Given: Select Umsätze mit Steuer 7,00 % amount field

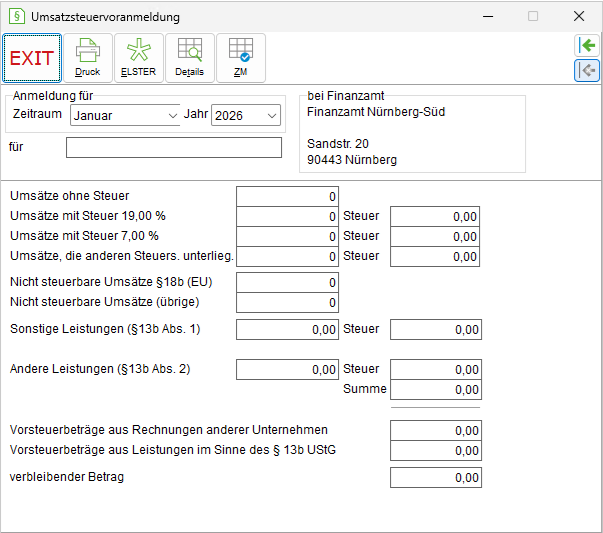Looking at the screenshot, I should click(x=287, y=237).
